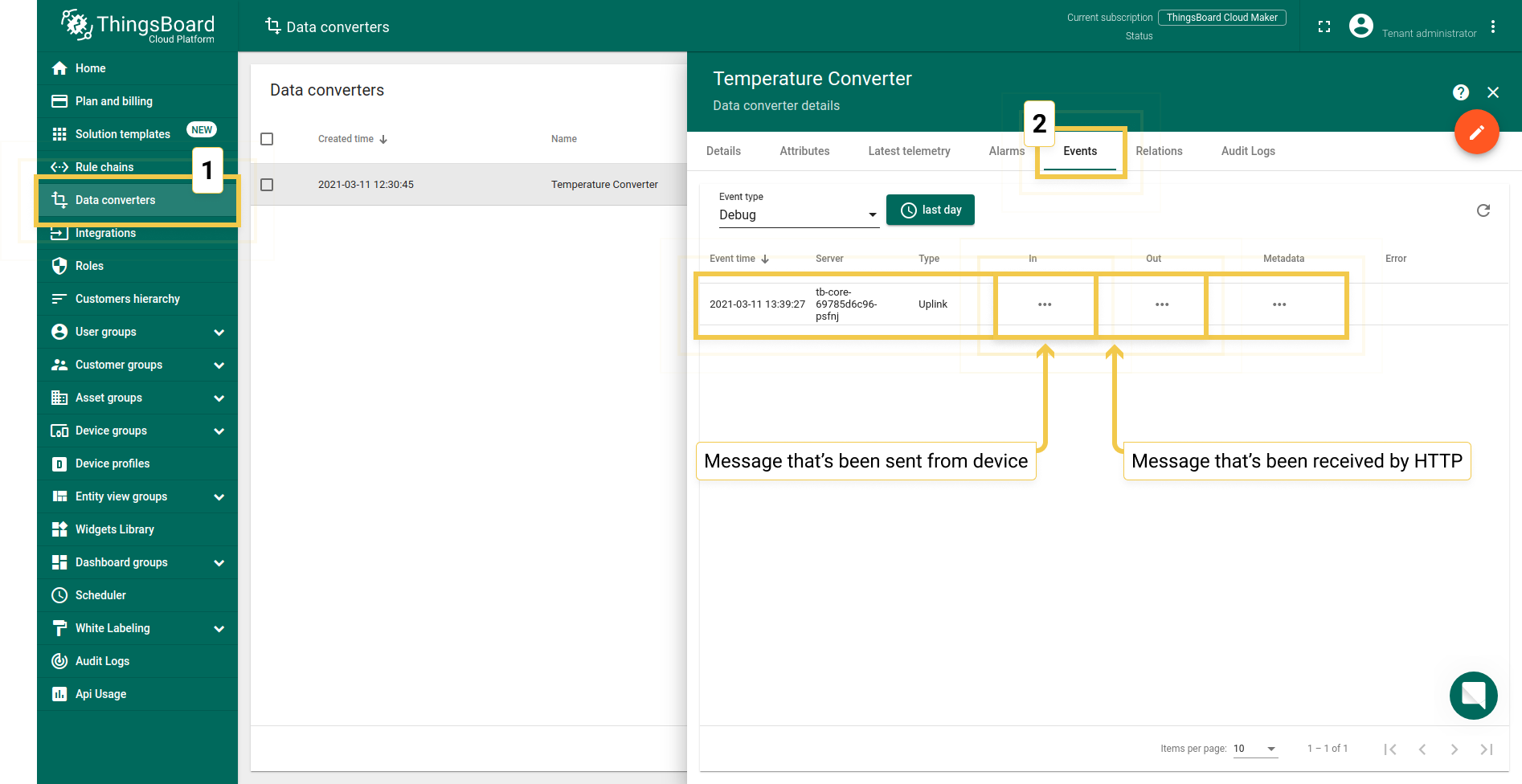The image size is (1522, 784).
Task: Expand White Labeling
Action: point(219,628)
